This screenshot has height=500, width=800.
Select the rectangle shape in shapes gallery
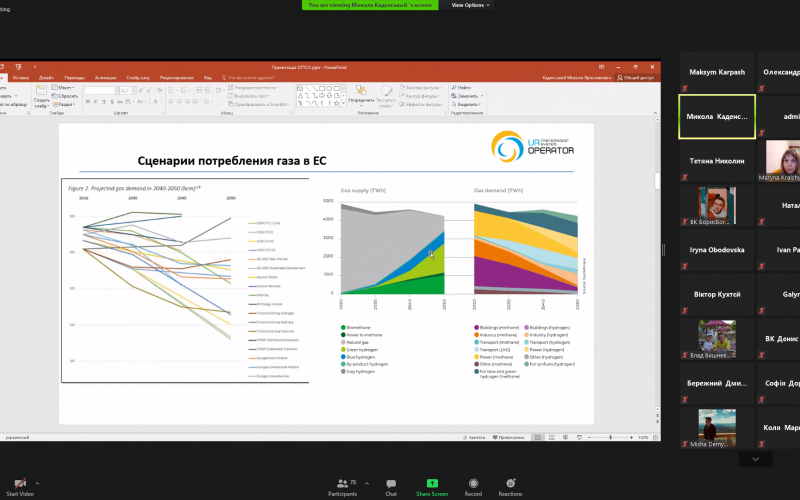click(x=322, y=89)
